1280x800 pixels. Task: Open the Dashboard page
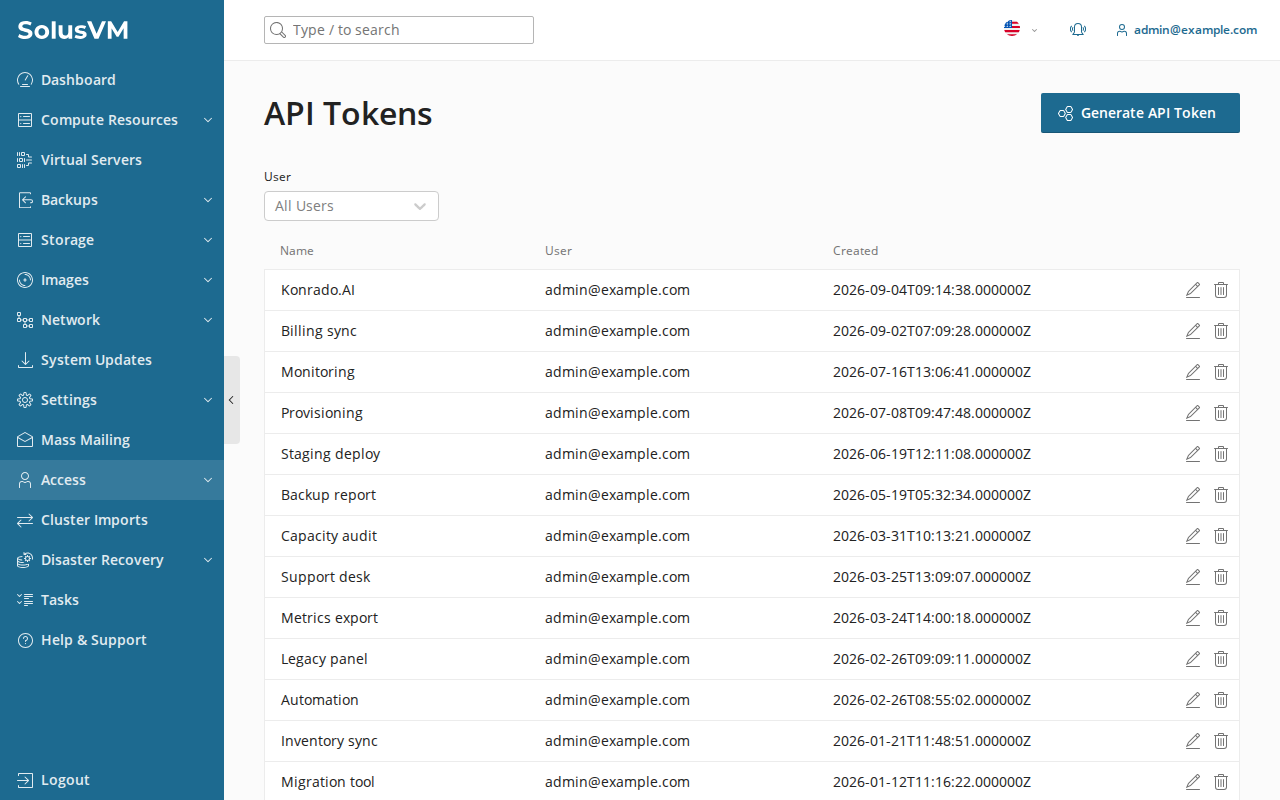tap(112, 80)
